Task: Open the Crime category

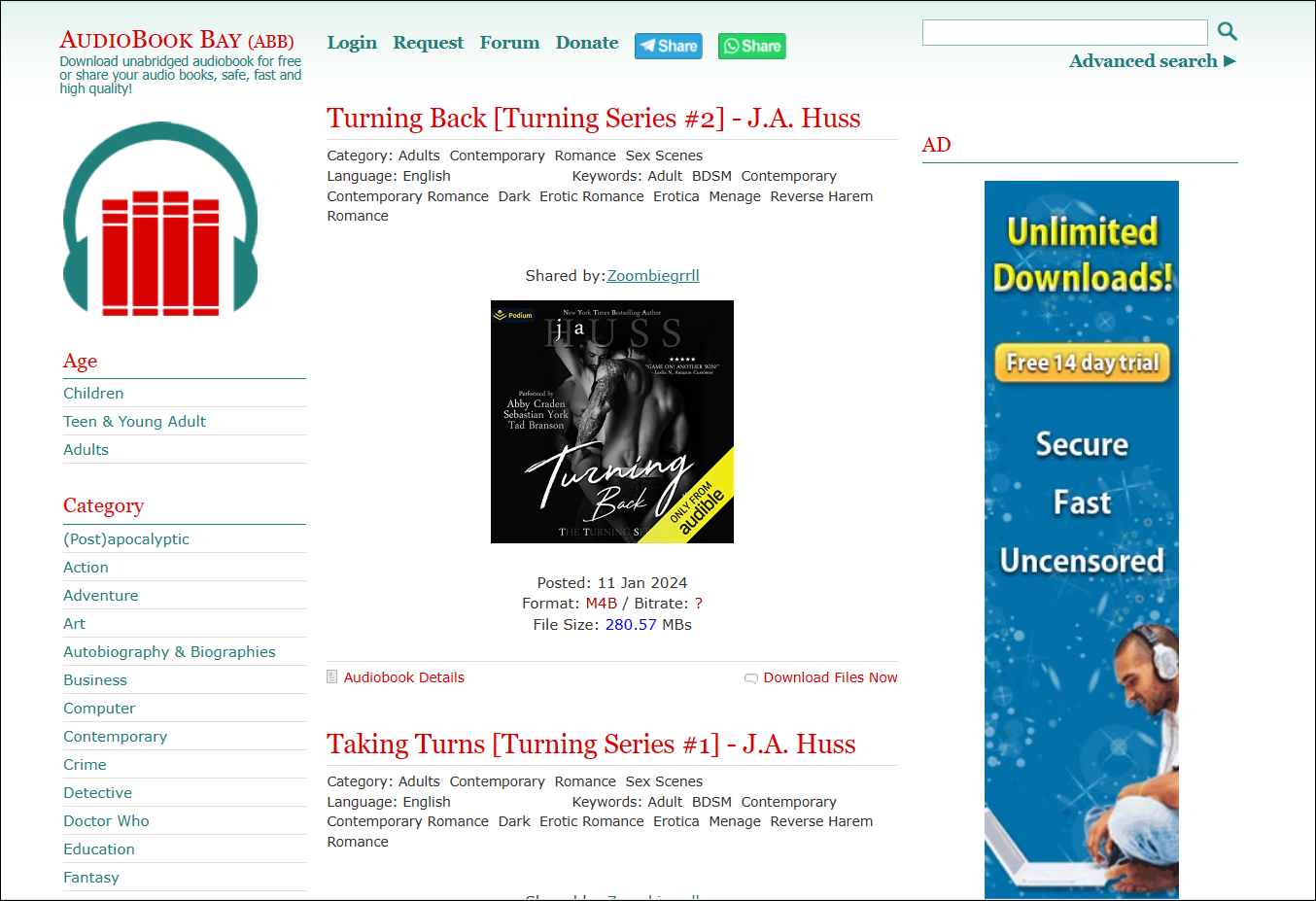Action: 86,765
